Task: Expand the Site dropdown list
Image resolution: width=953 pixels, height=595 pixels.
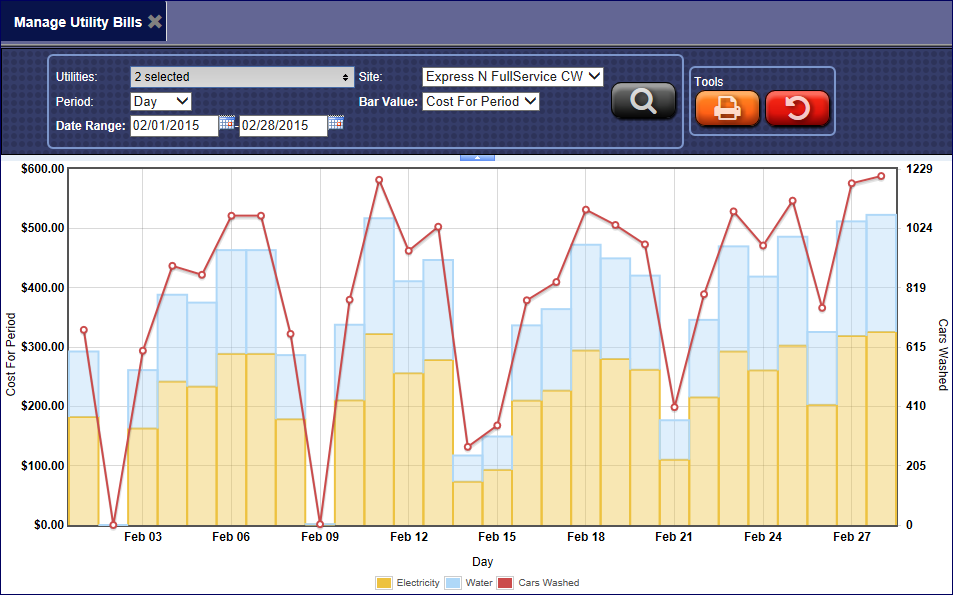Action: pos(512,77)
